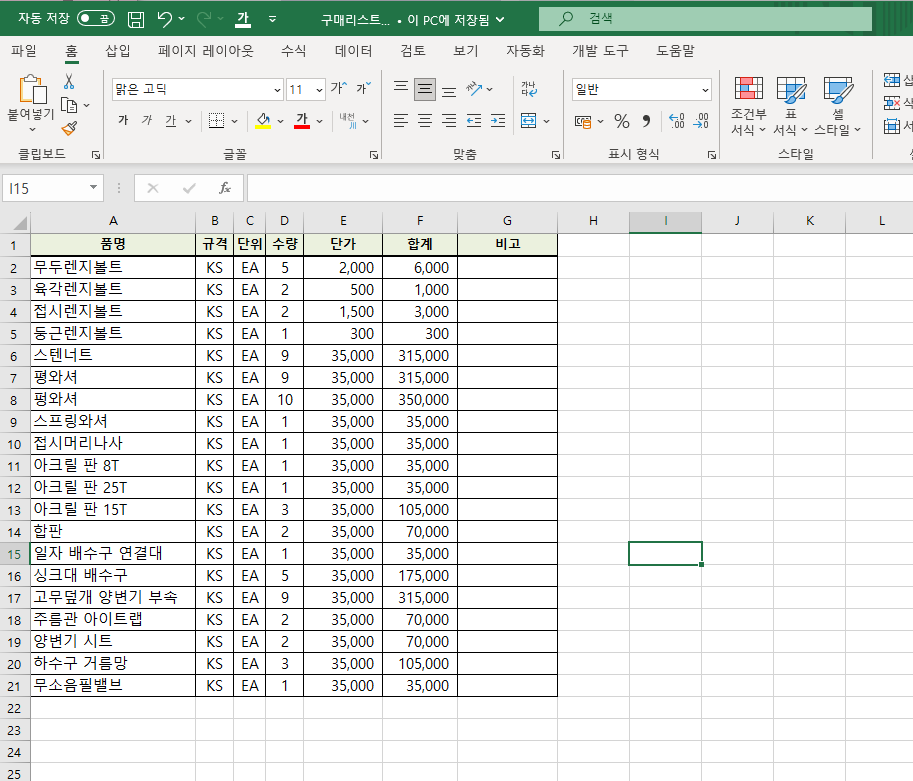Expand the number format dropdown (일반)
913x781 pixels.
pos(705,90)
